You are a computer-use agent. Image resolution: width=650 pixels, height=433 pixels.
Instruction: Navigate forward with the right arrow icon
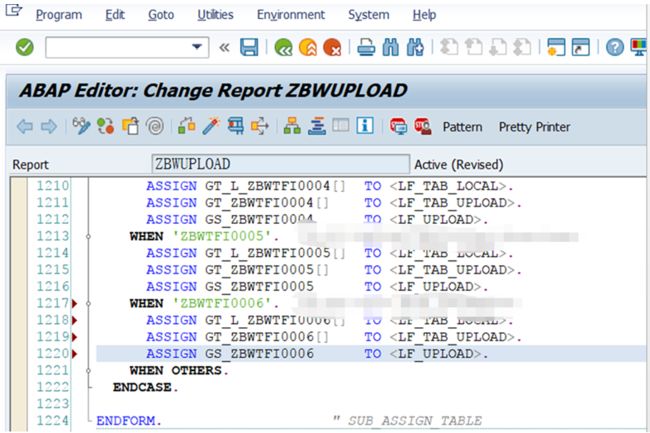click(49, 126)
